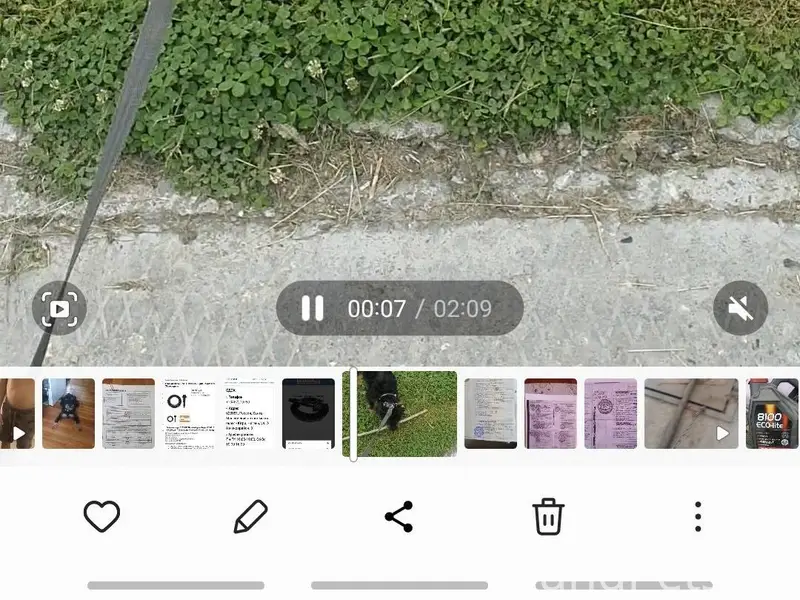
Task: Open the first purple-tinted document thumbnail
Action: tap(551, 413)
